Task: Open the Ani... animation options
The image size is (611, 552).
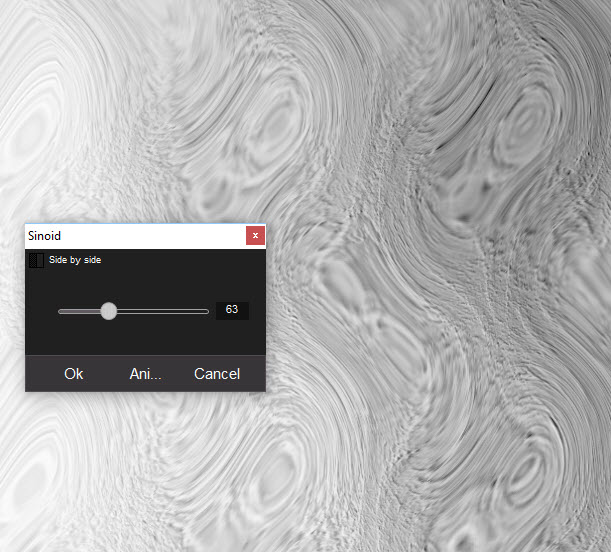Action: click(x=145, y=374)
